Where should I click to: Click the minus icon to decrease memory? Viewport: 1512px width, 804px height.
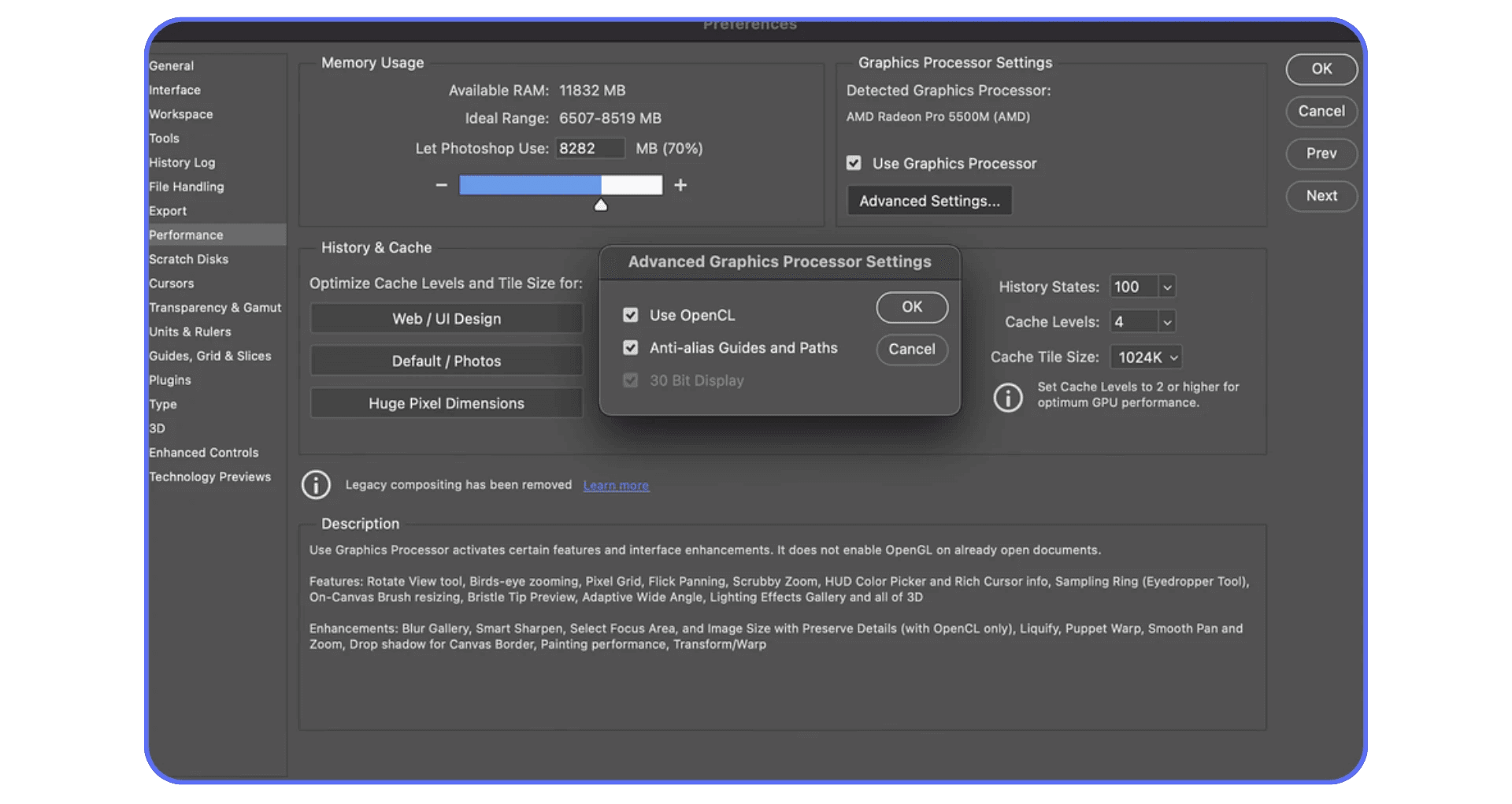tap(441, 185)
